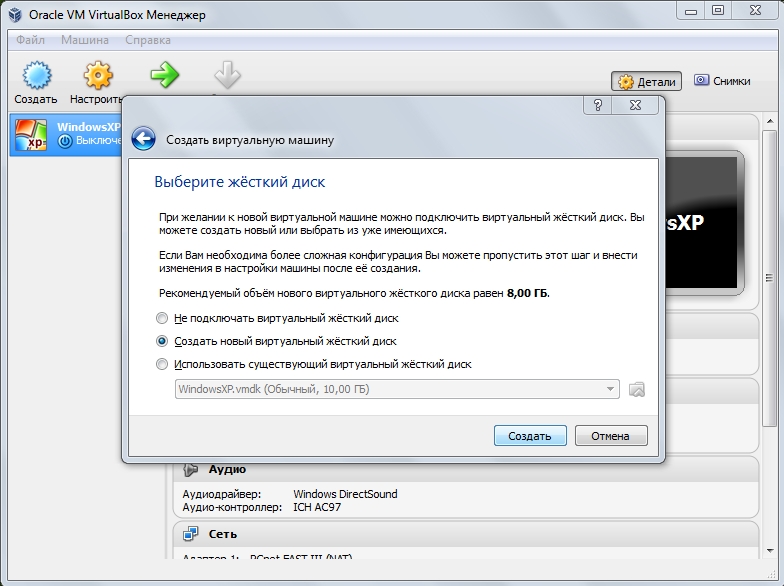Viewport: 784px width, 586px height.
Task: Click the Выберите жёсткий диск heading
Action: pos(240,182)
